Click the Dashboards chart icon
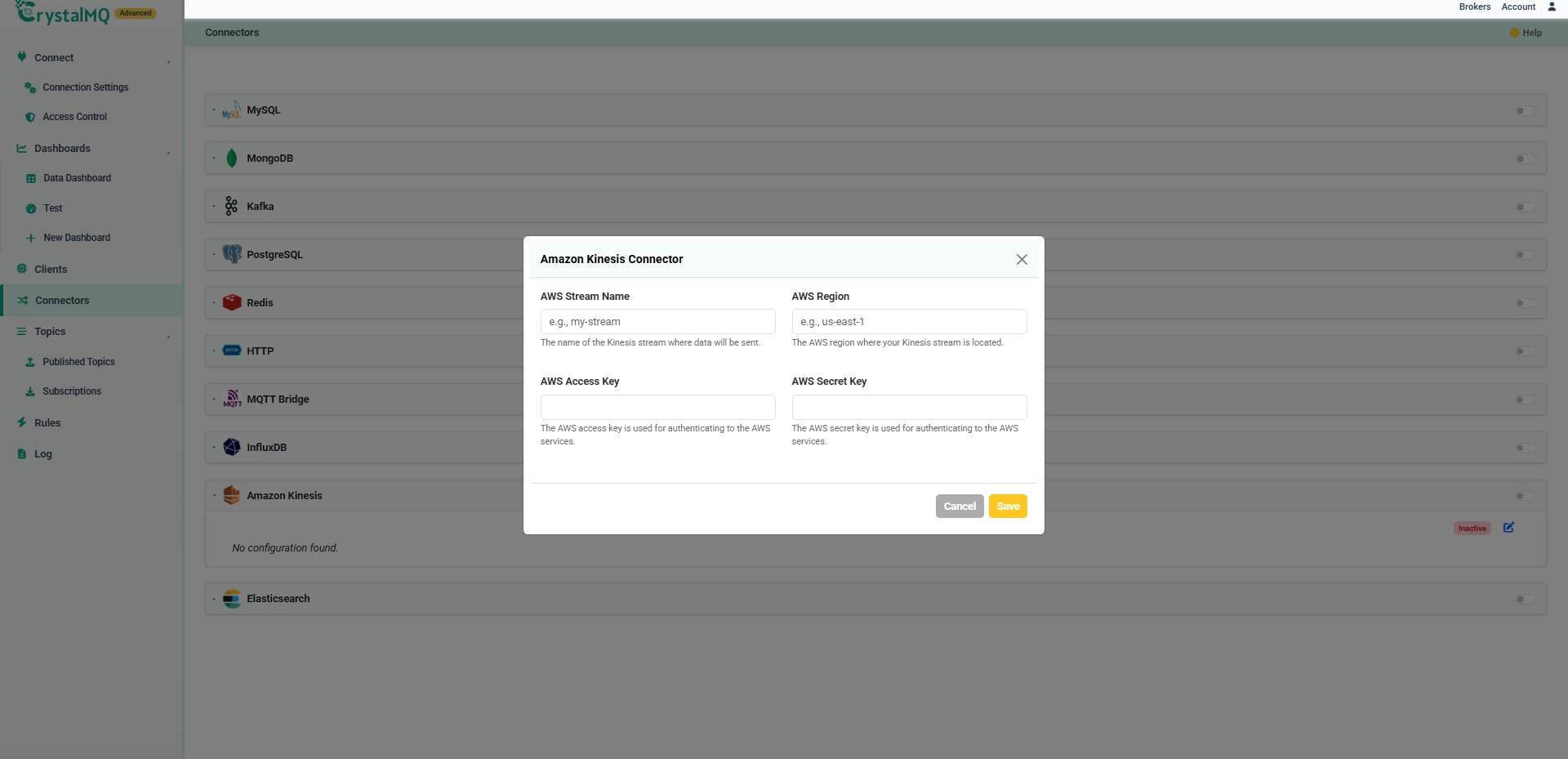Viewport: 1568px width, 759px height. [x=22, y=149]
